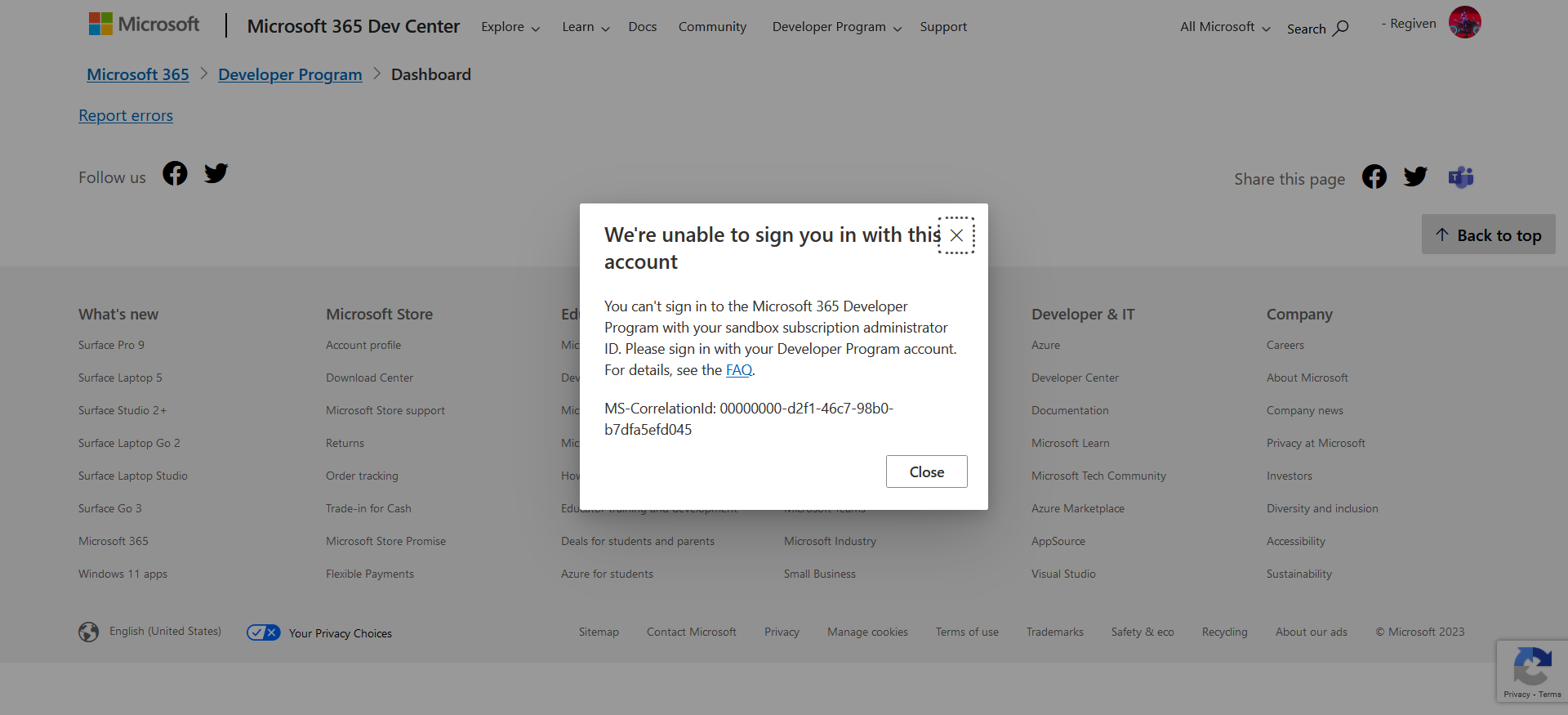Dismiss the dialog with the X icon
1568x715 pixels.
click(956, 235)
